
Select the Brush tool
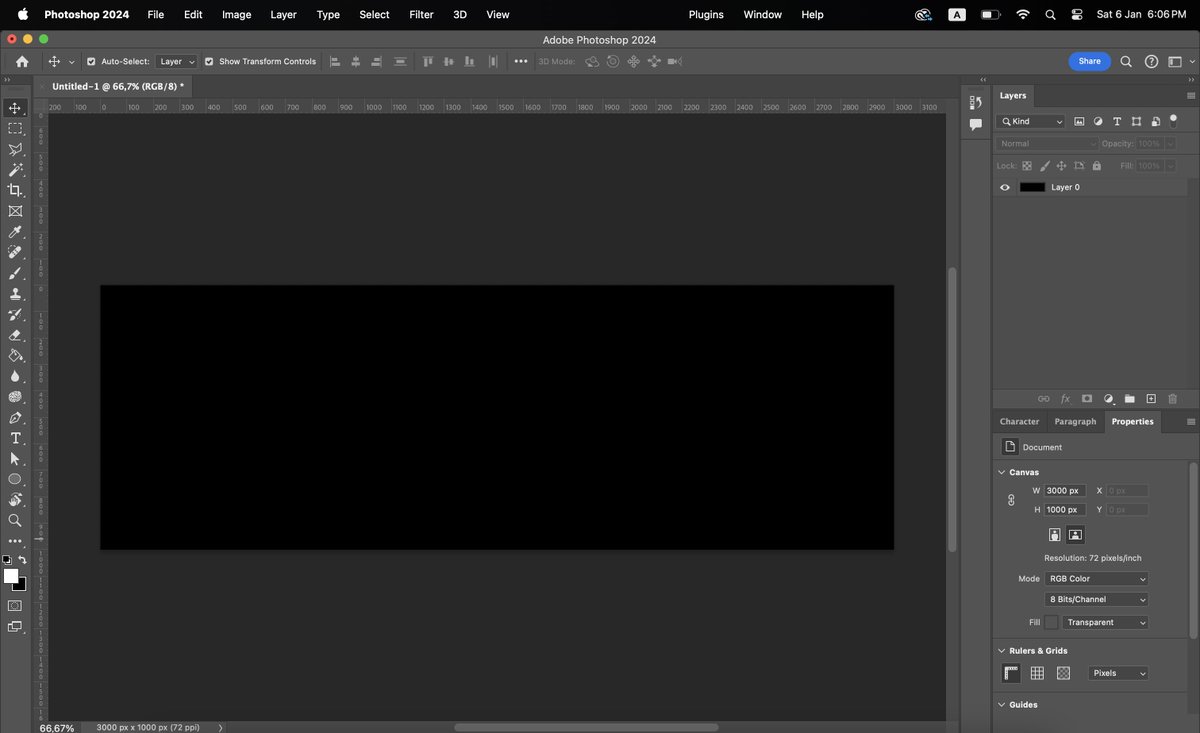tap(15, 273)
